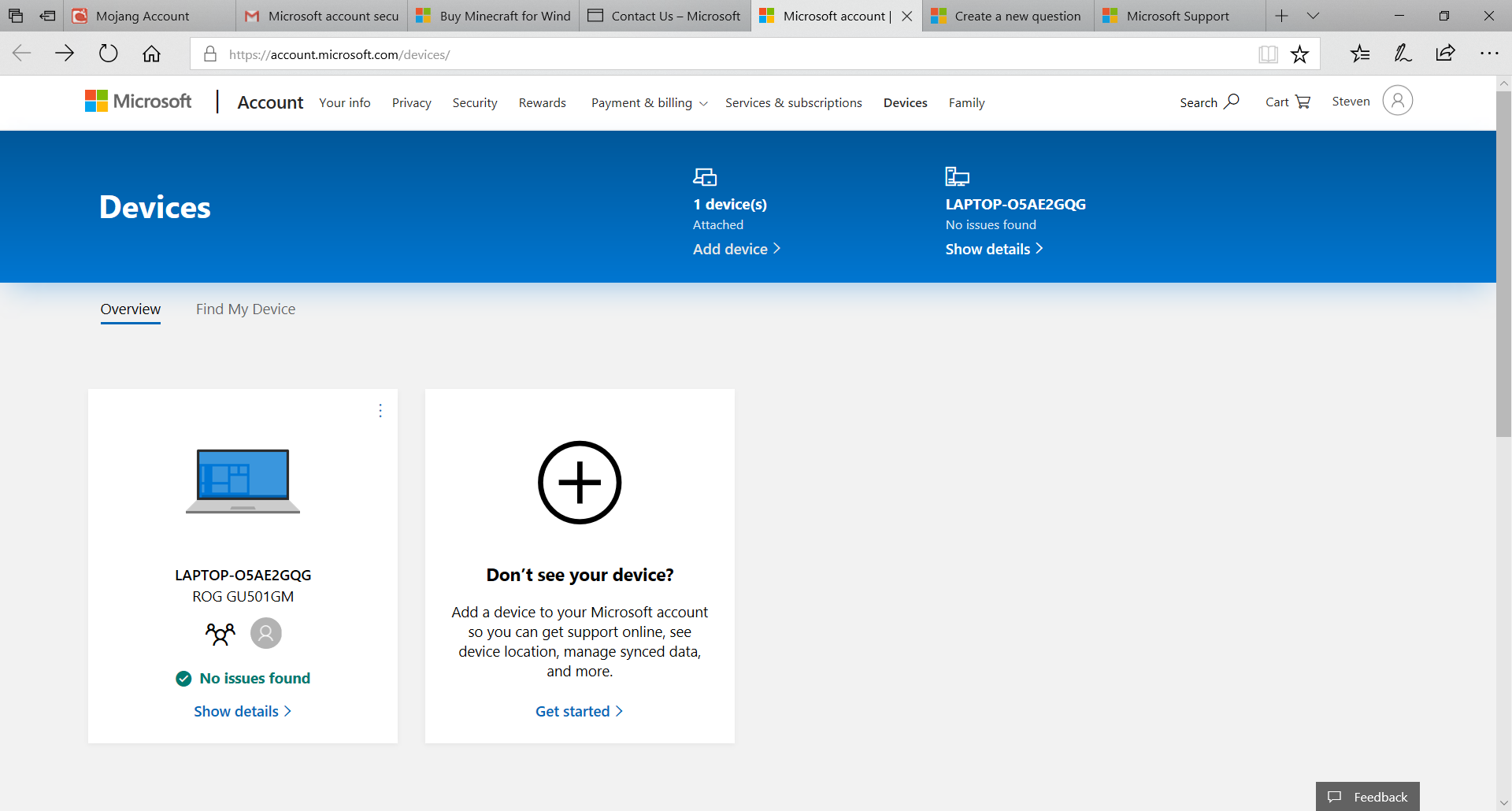Viewport: 1512px width, 811px height.
Task: Switch to Create a new question tab
Action: click(1009, 16)
